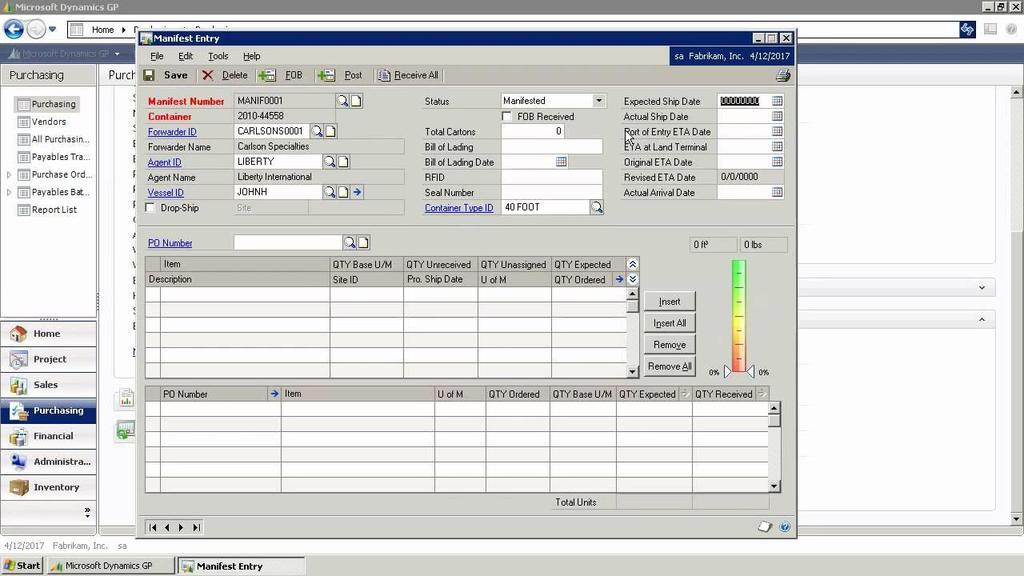Viewport: 1024px width, 576px height.
Task: Click the Post toolbar button
Action: tap(340, 75)
